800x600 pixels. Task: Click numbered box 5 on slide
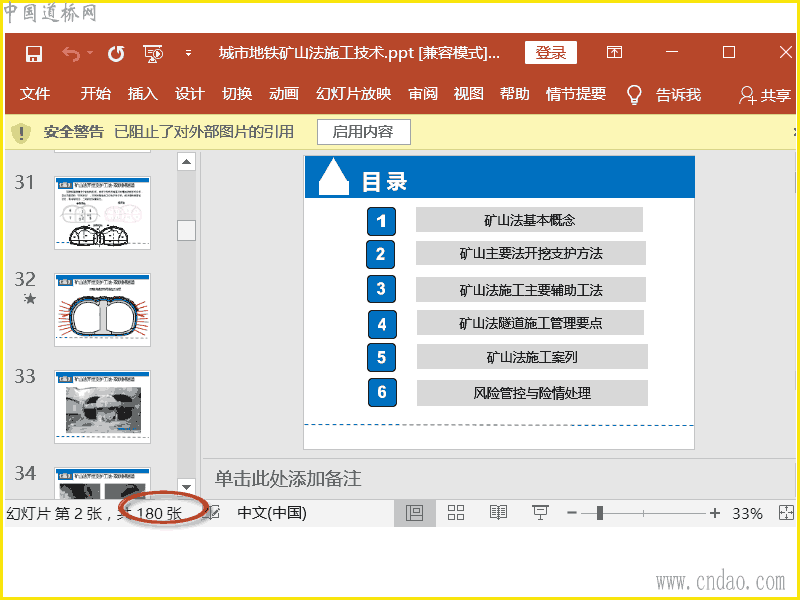(x=381, y=357)
